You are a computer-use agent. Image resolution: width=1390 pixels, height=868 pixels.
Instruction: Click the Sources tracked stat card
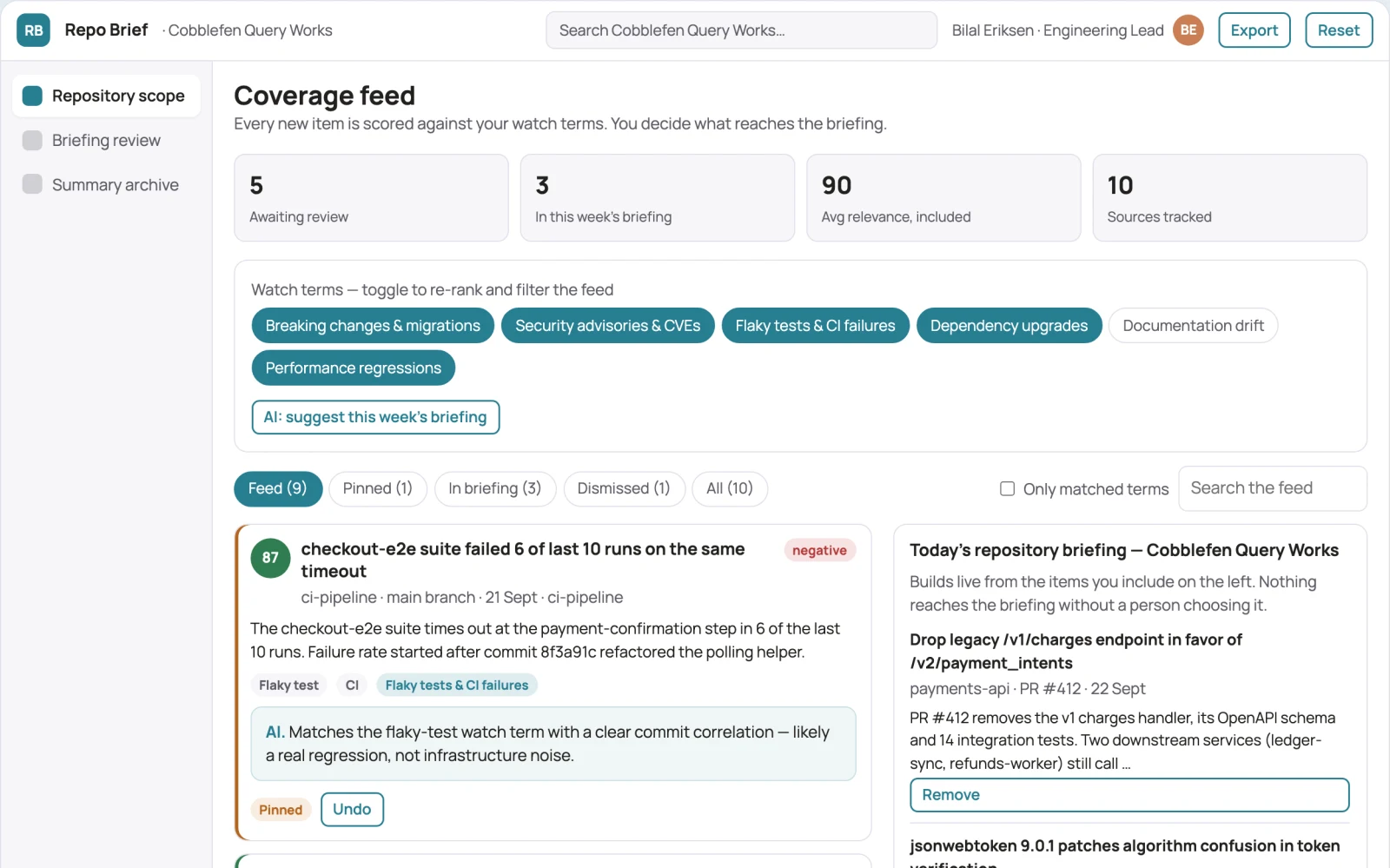coord(1230,198)
